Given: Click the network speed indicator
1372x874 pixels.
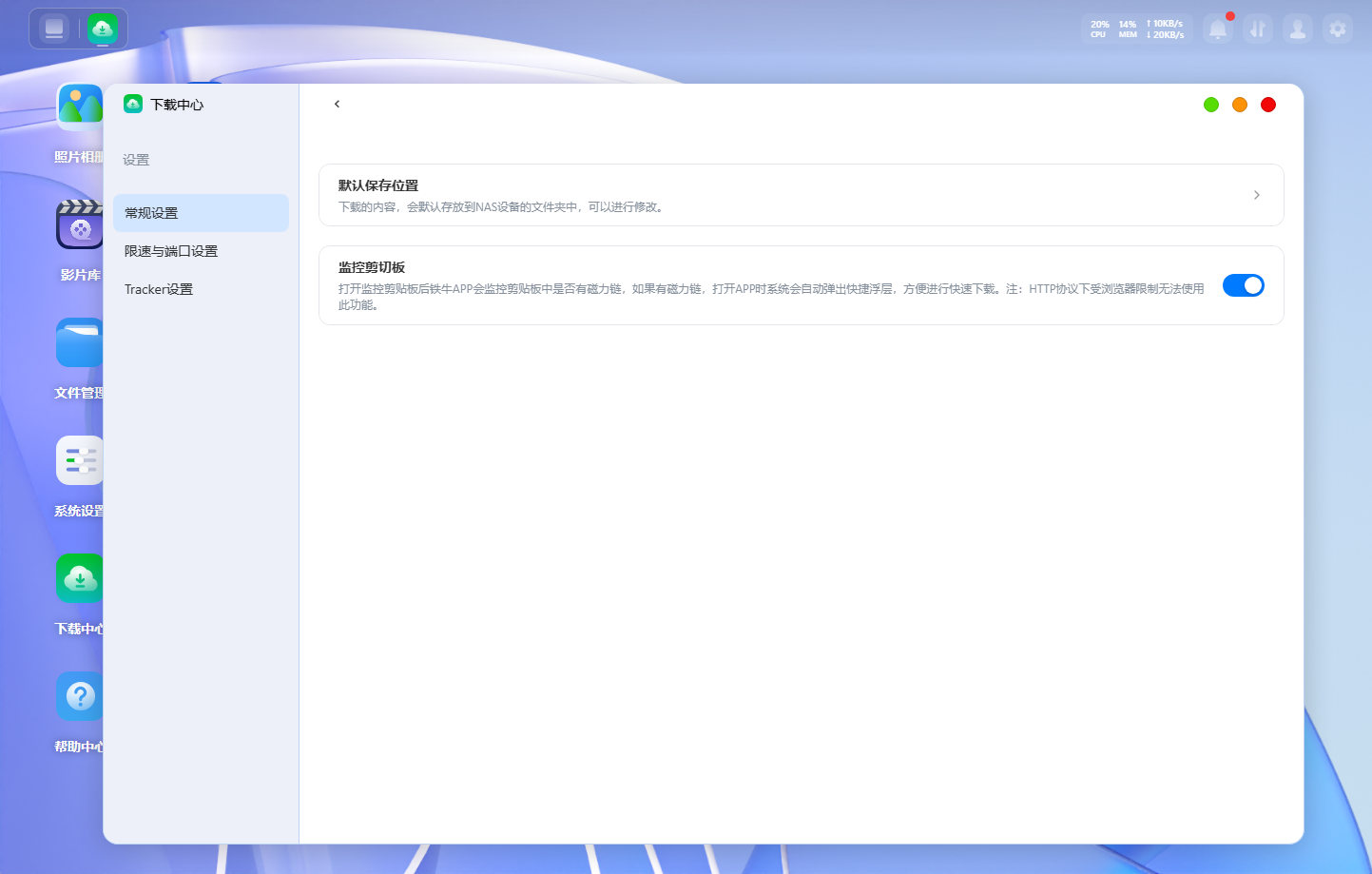Looking at the screenshot, I should coord(1165,29).
